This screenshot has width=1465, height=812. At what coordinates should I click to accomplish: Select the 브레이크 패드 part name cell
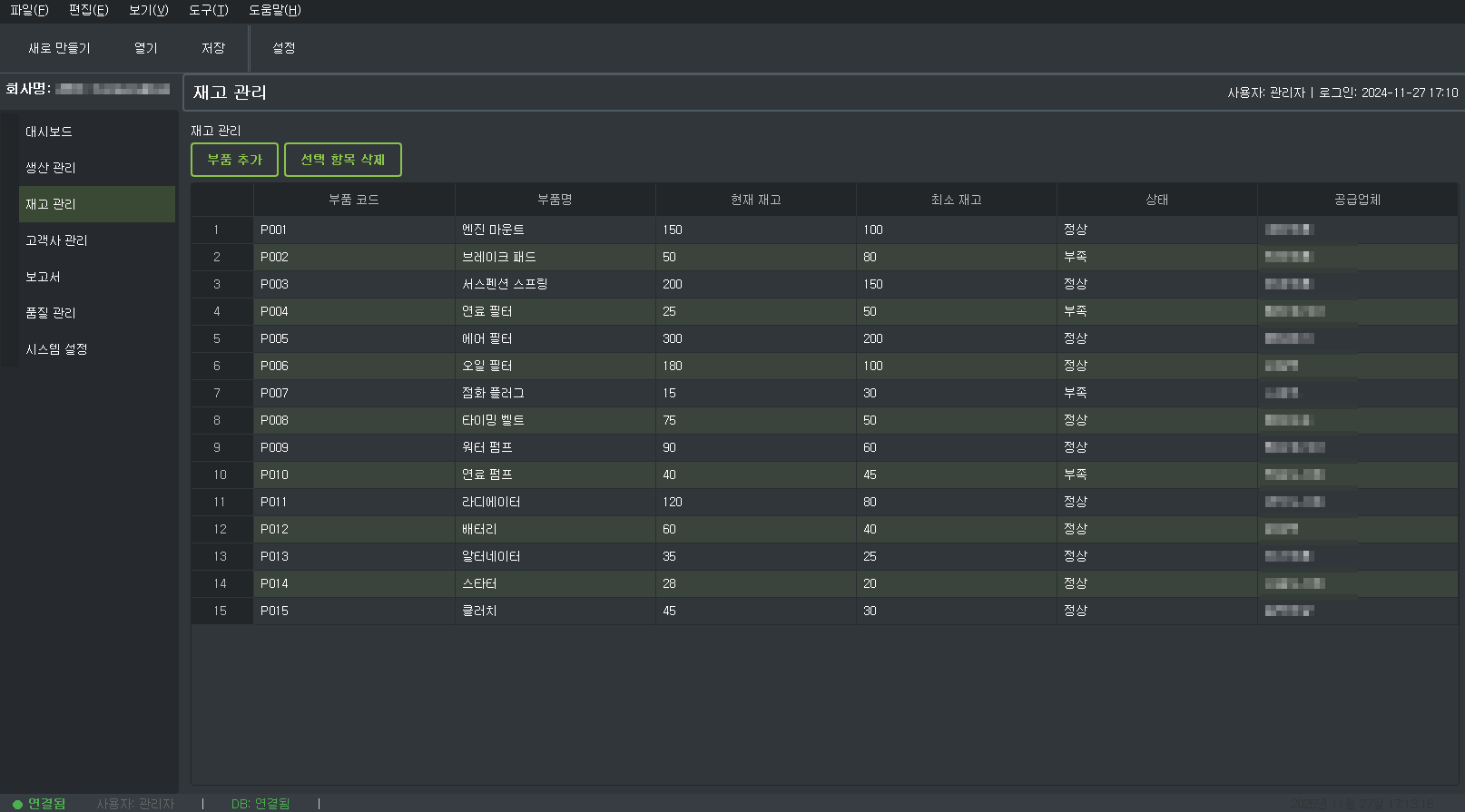[x=499, y=257]
